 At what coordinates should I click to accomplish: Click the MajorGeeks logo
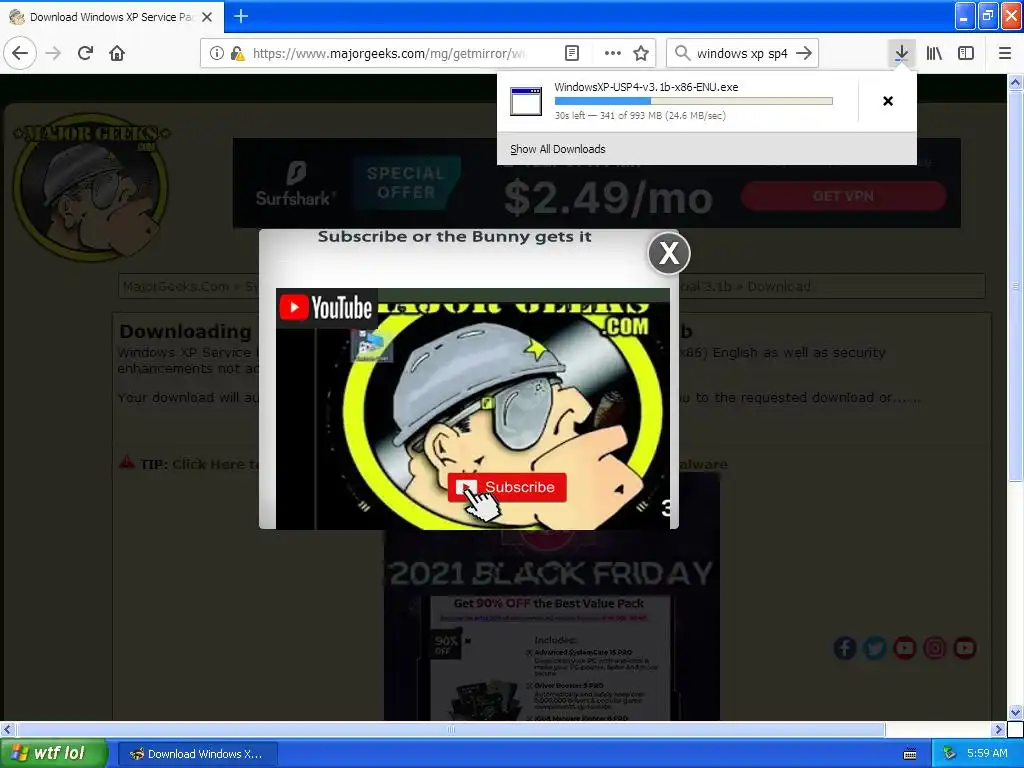(x=91, y=189)
